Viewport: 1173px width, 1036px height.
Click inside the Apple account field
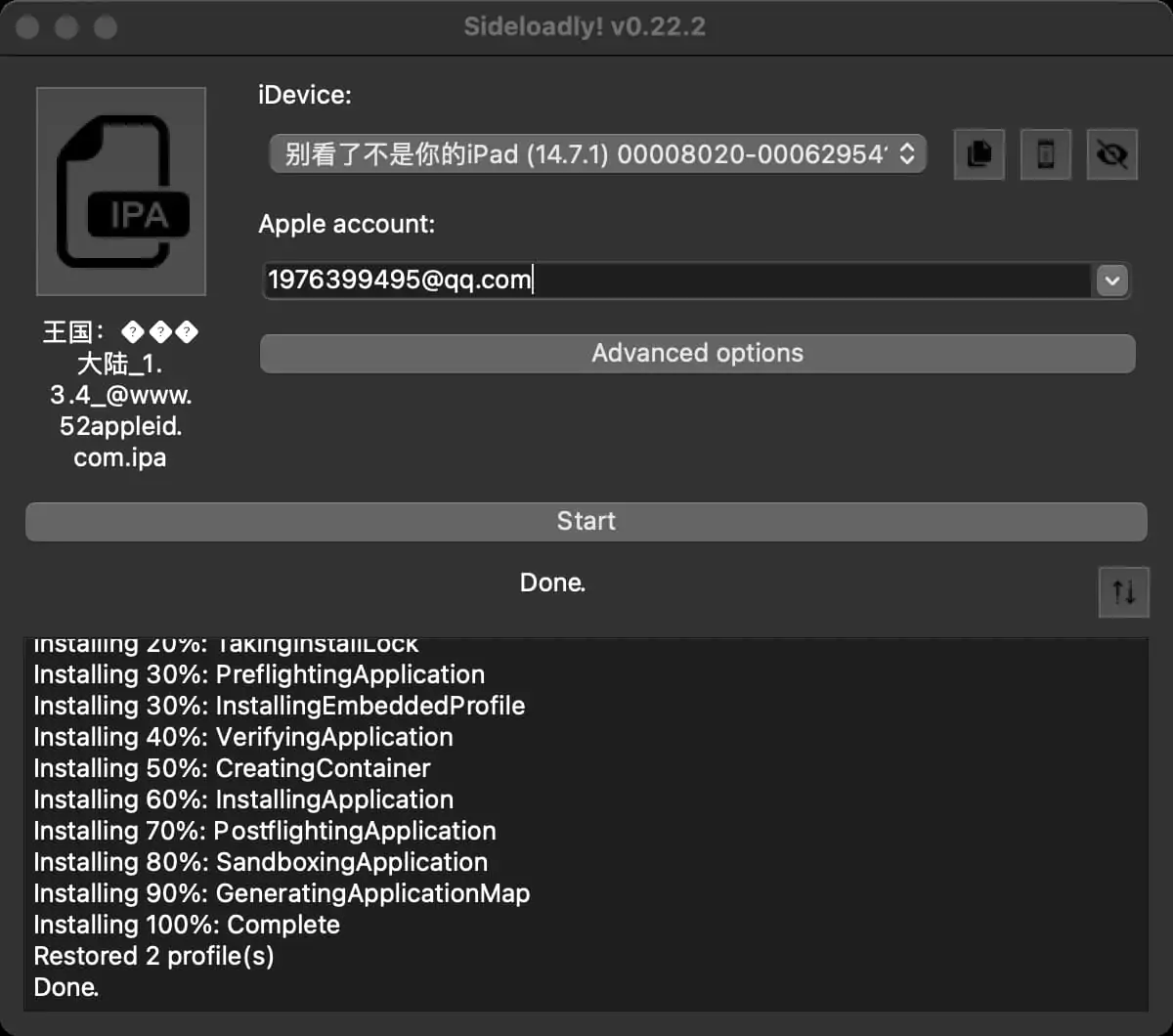684,281
